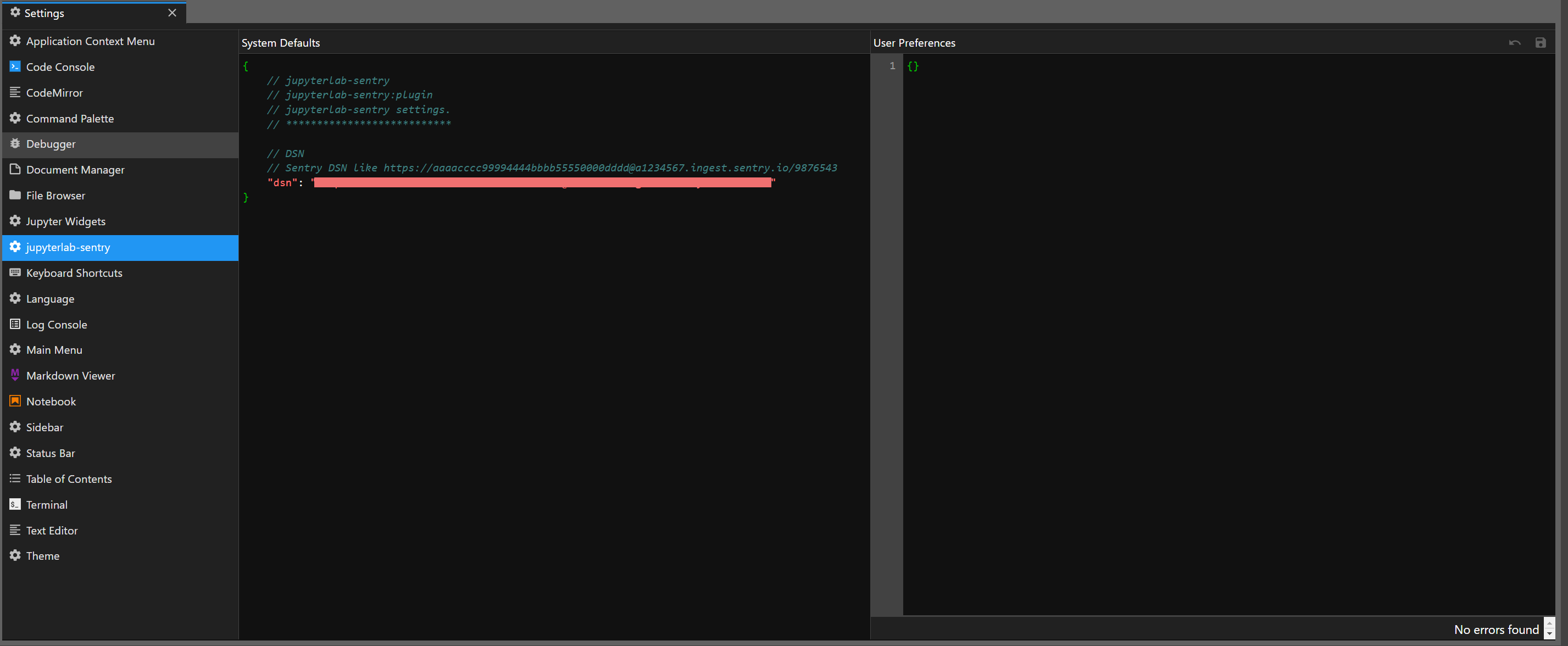The height and width of the screenshot is (646, 1568).
Task: Select Main Menu settings
Action: click(x=120, y=350)
